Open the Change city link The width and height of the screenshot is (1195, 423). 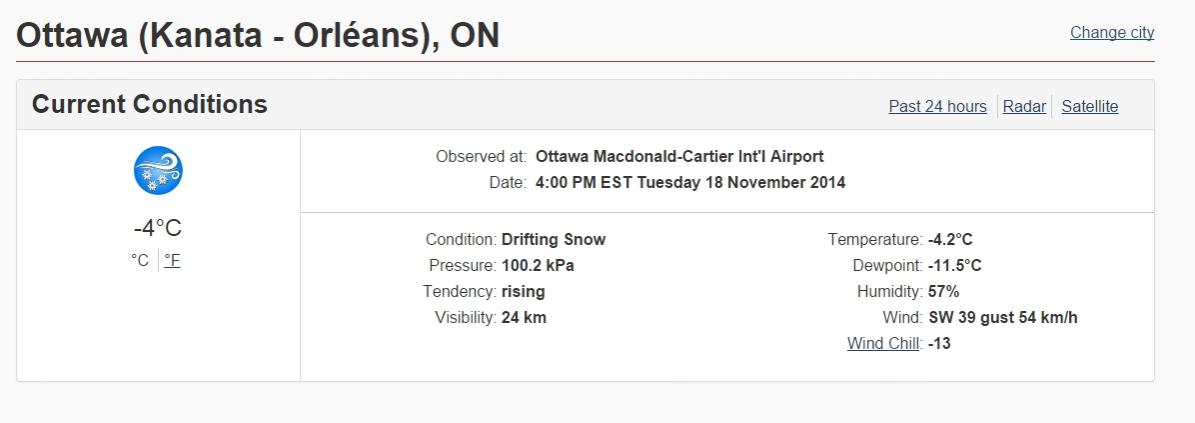1112,33
